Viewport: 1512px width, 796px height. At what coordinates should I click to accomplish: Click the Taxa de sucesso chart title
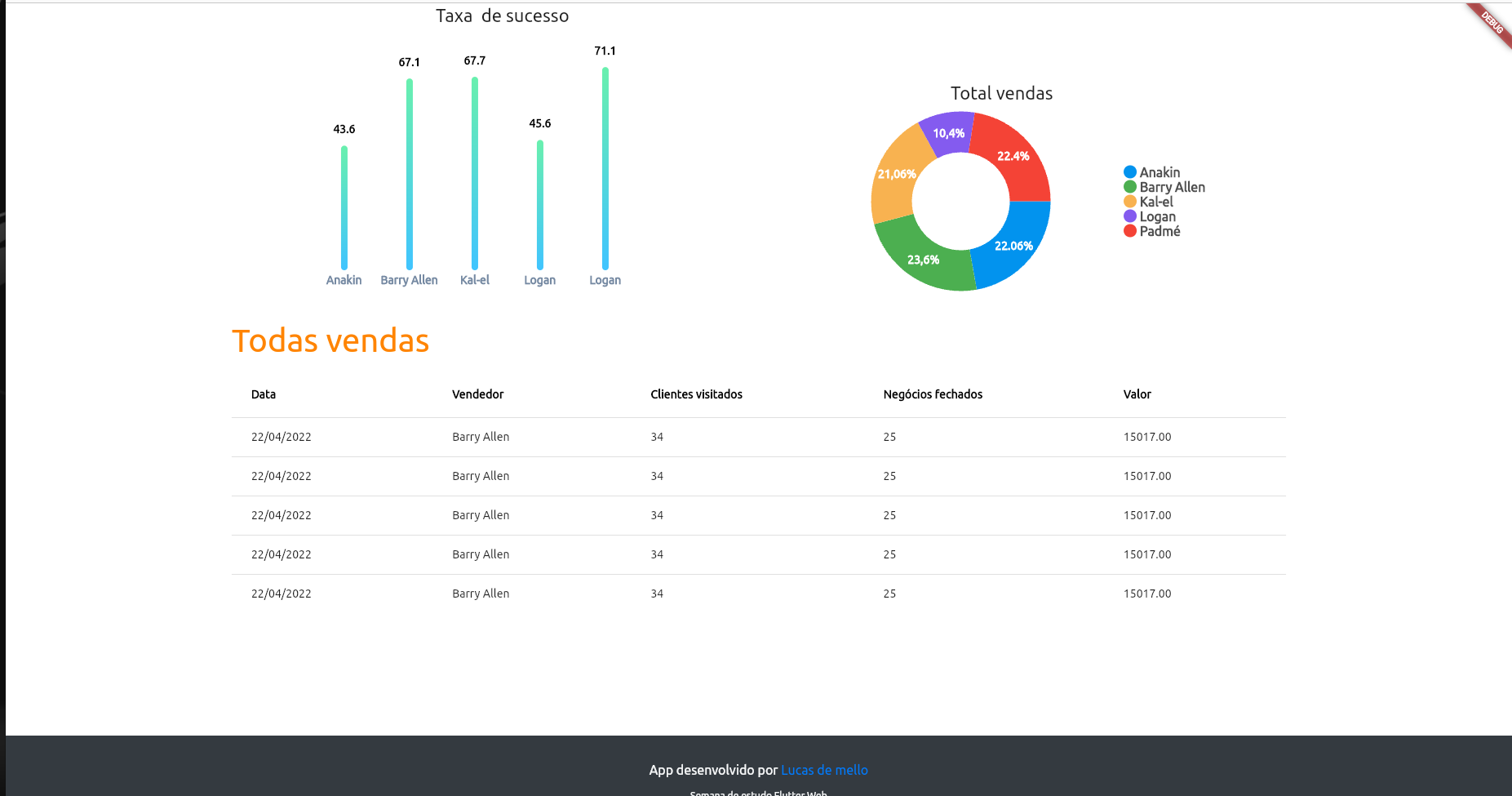tap(502, 16)
